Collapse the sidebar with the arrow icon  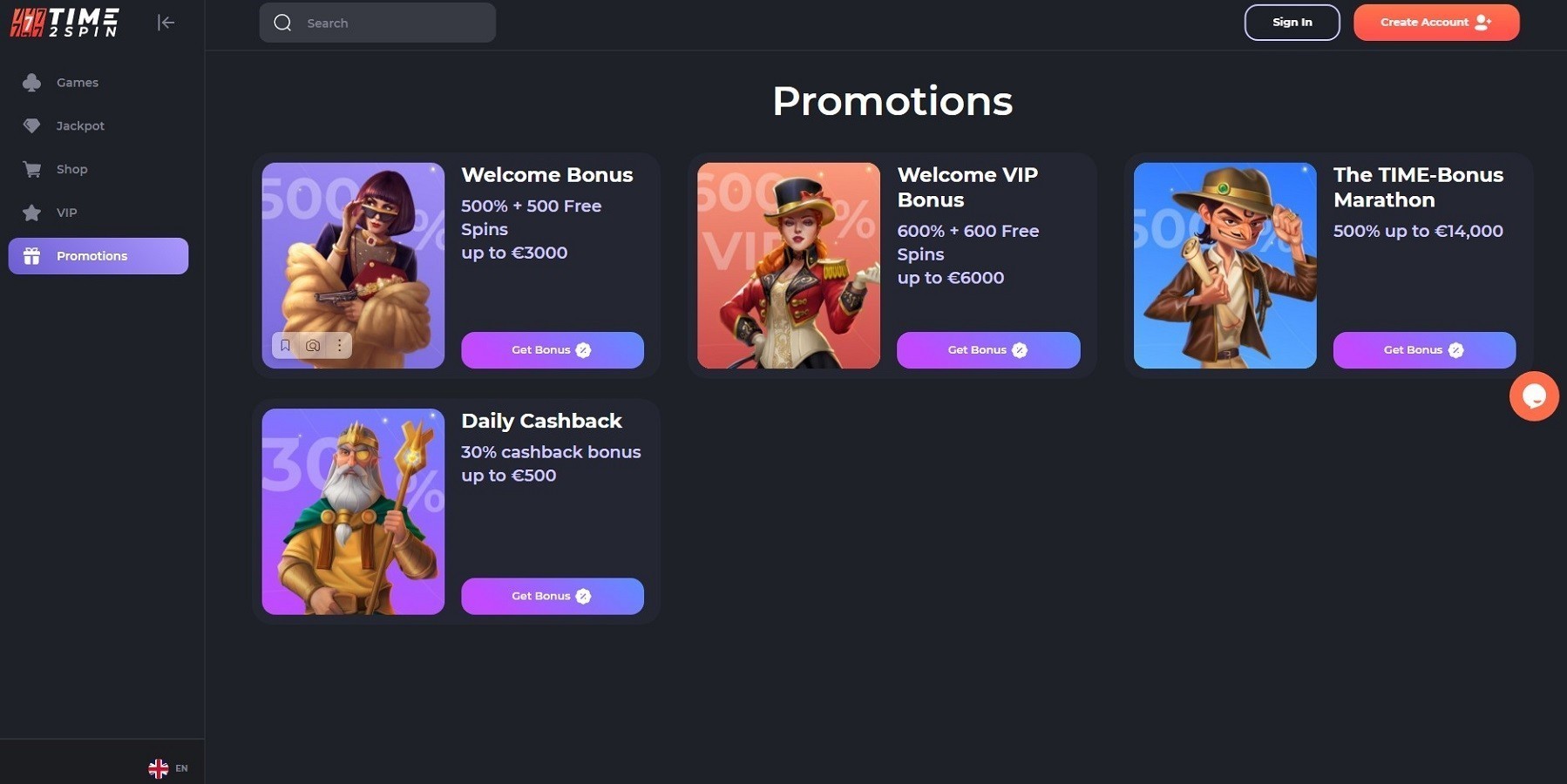pos(166,23)
